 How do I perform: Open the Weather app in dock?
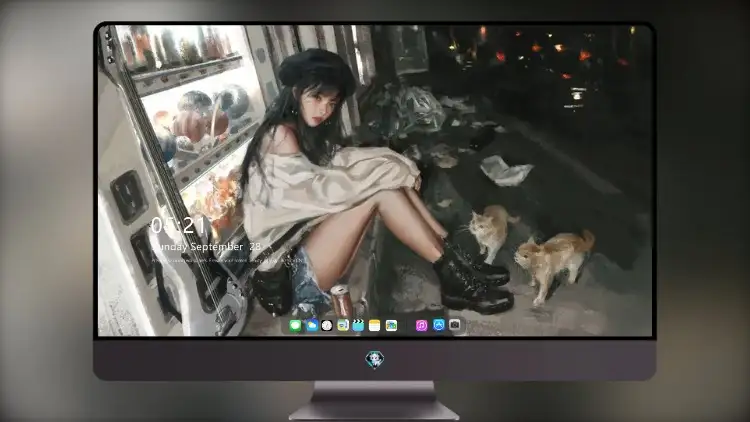[312, 325]
